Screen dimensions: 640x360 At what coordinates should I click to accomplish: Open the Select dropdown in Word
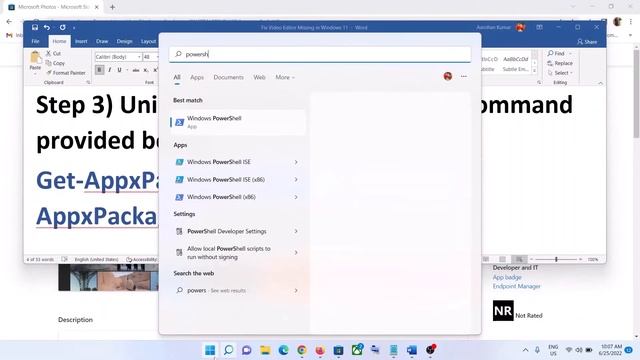(x=560, y=73)
